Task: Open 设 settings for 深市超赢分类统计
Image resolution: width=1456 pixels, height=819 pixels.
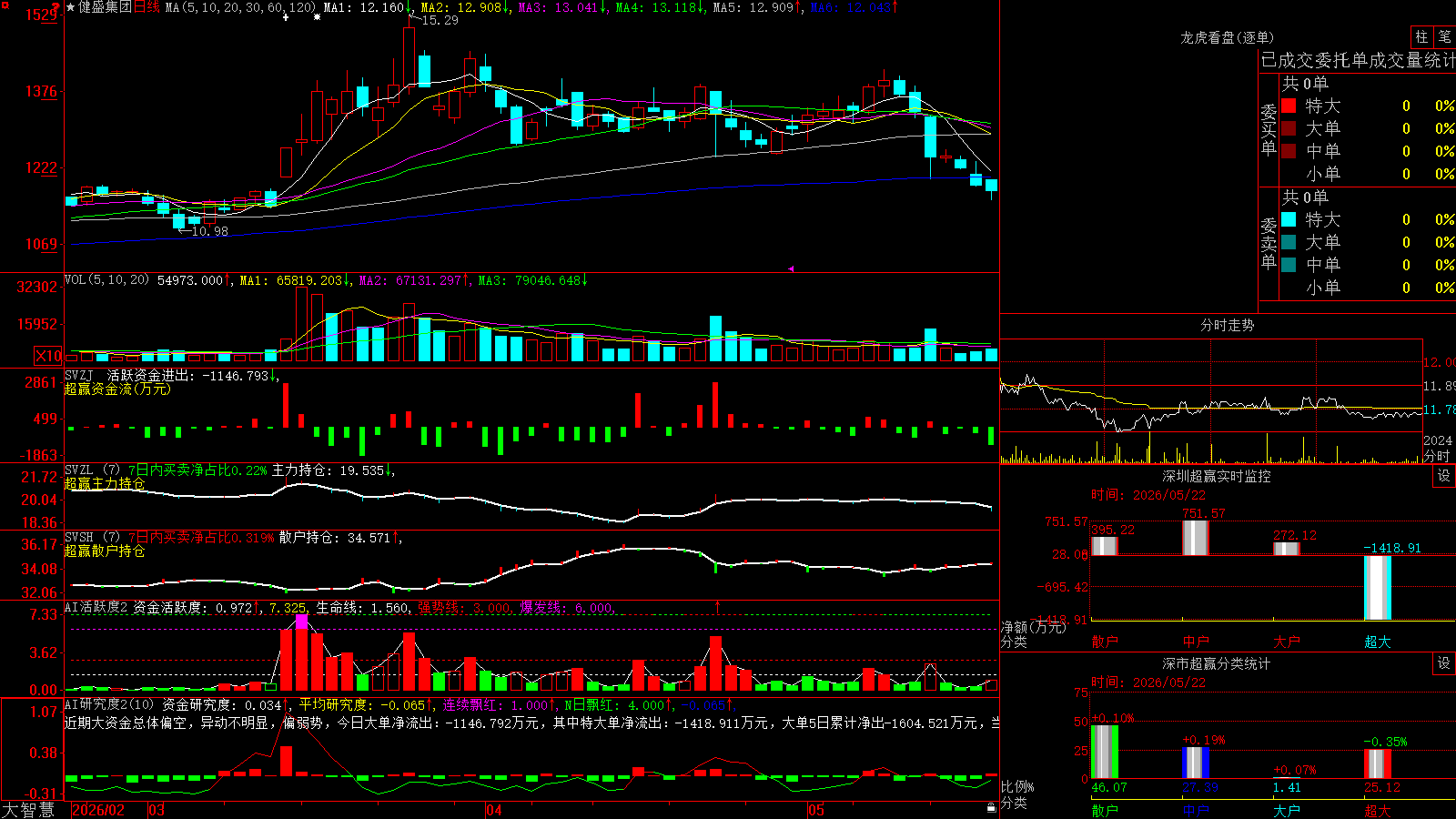Action: [1443, 663]
